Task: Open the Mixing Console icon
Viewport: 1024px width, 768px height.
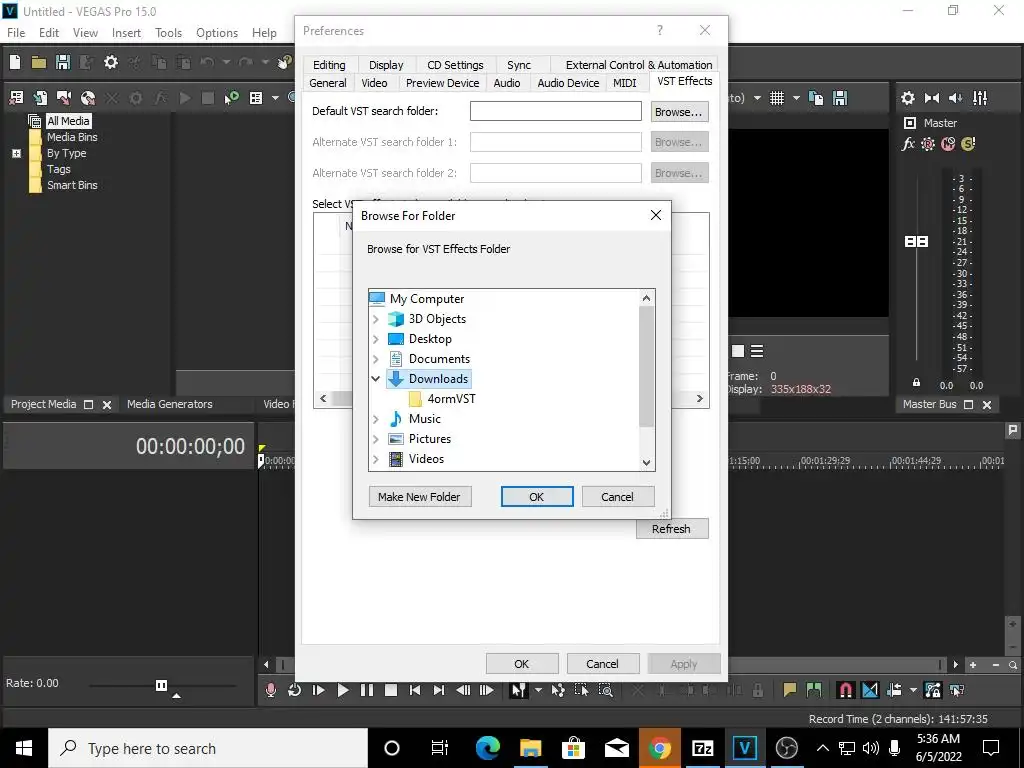Action: pos(980,98)
